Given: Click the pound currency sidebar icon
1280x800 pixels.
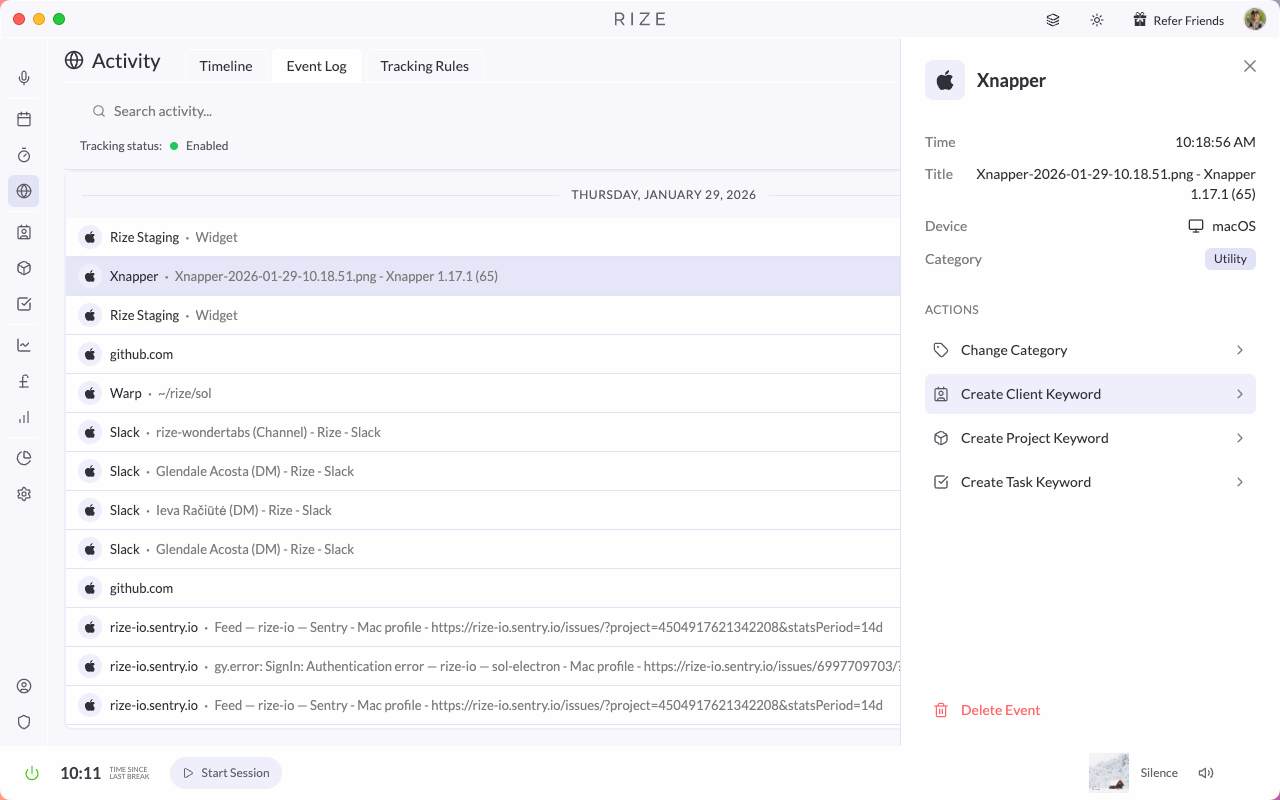Looking at the screenshot, I should click(x=24, y=381).
